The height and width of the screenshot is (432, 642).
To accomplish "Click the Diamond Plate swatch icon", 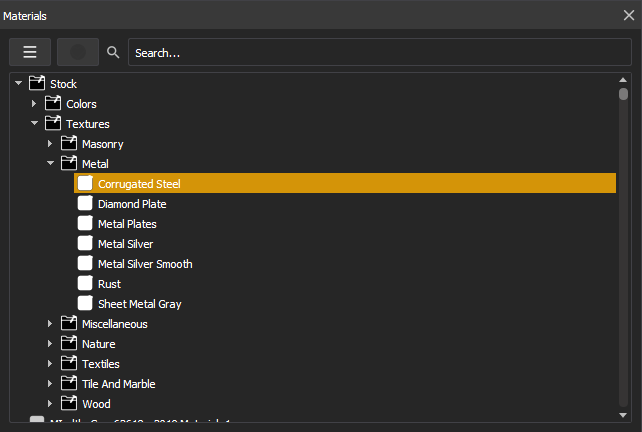I will pos(85,204).
